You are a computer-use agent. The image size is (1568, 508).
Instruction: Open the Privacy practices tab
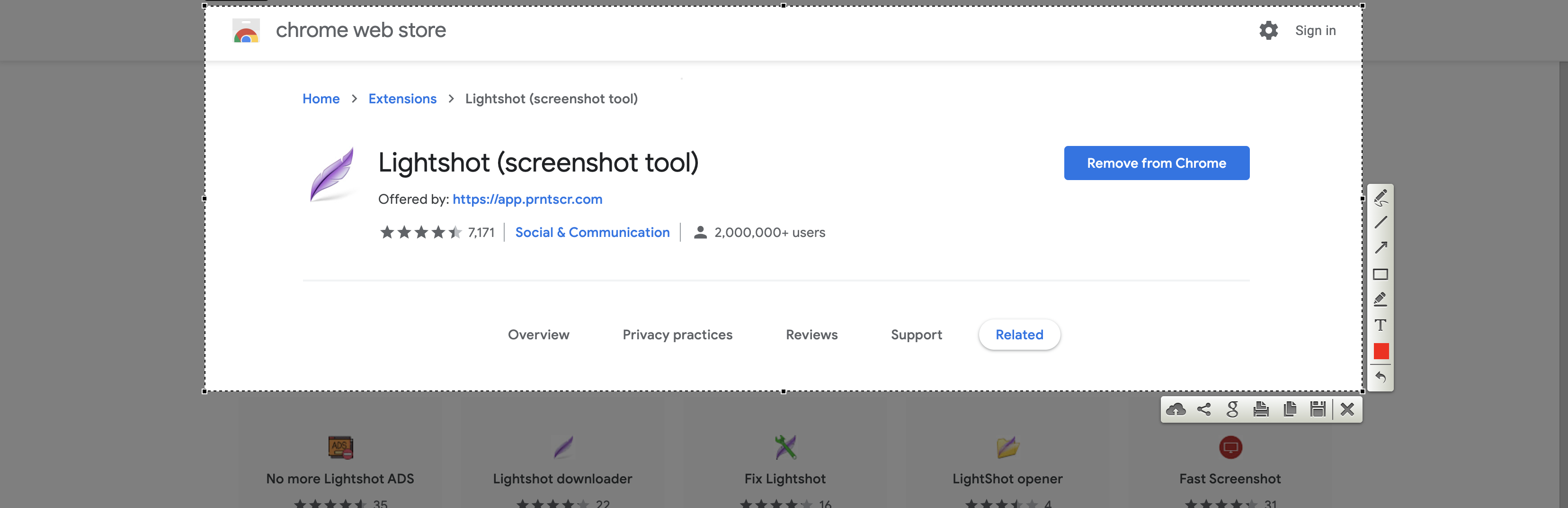tap(677, 335)
